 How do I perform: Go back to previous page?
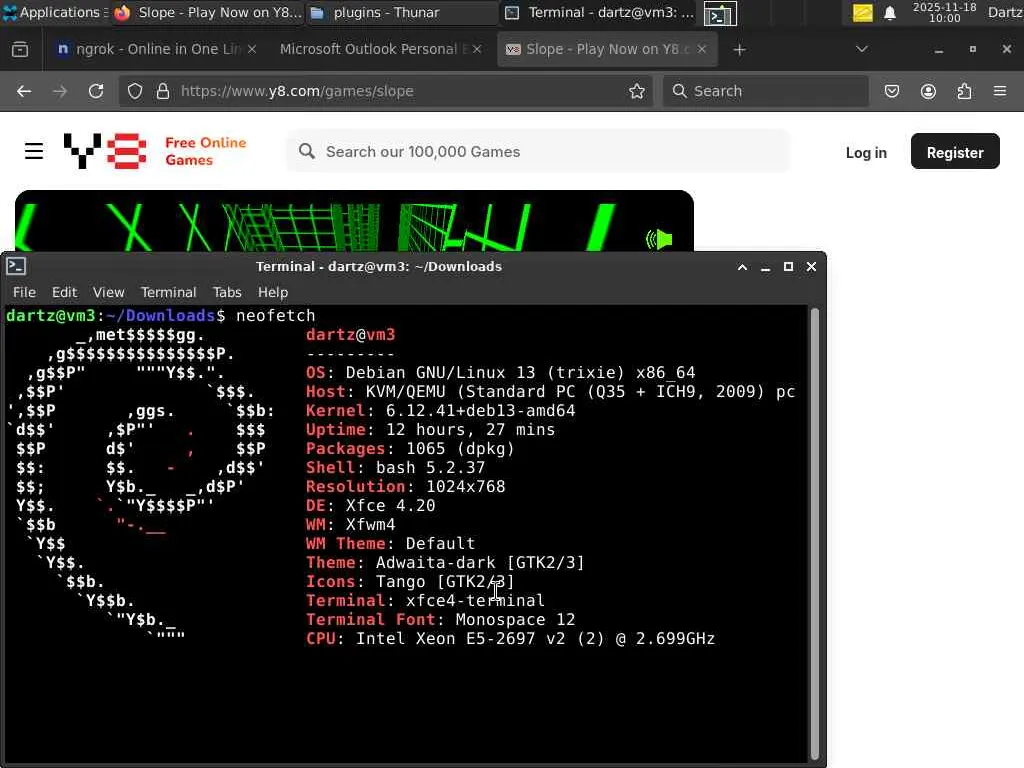(x=24, y=91)
